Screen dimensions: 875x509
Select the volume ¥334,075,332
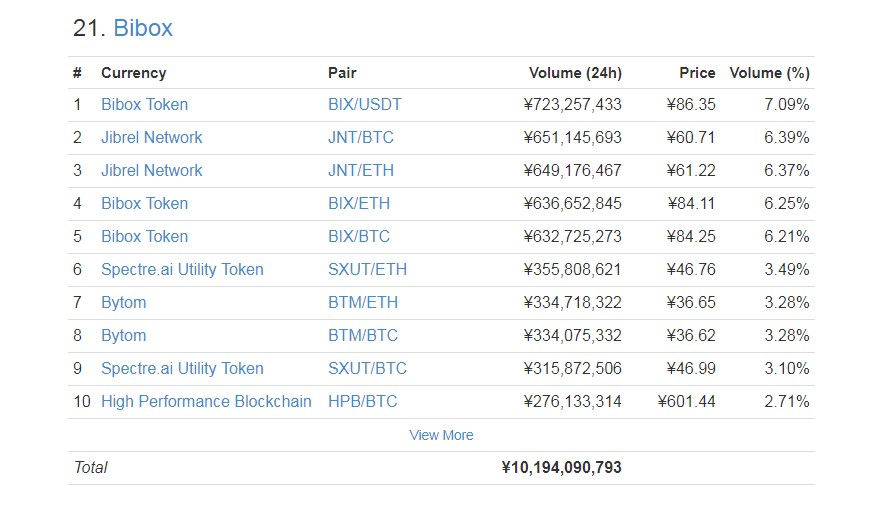click(x=573, y=335)
